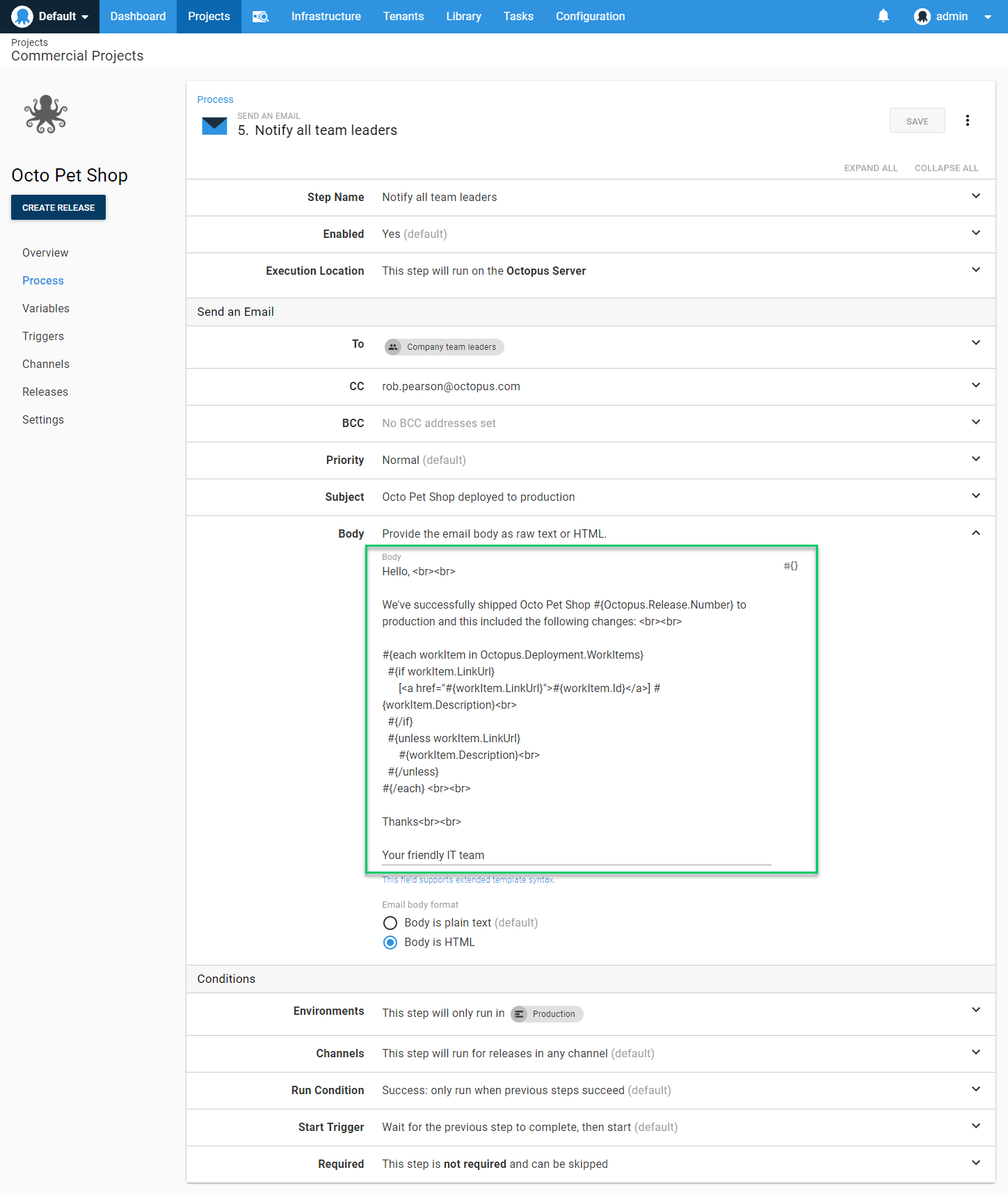Click the Send an Email envelope icon
1008x1195 pixels.
click(x=214, y=126)
